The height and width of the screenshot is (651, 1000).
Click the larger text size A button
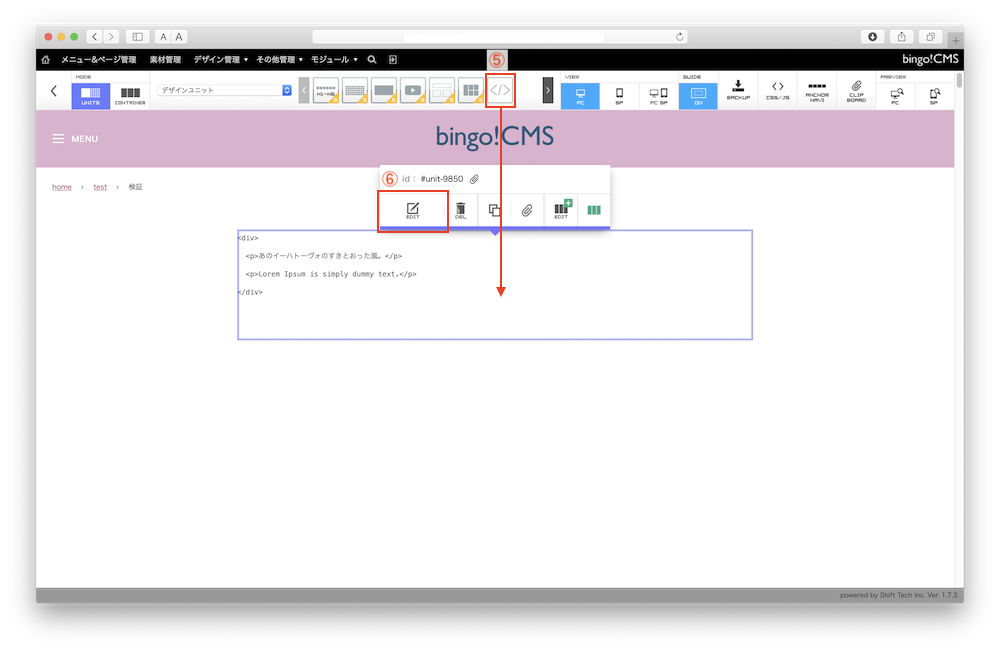click(x=179, y=37)
